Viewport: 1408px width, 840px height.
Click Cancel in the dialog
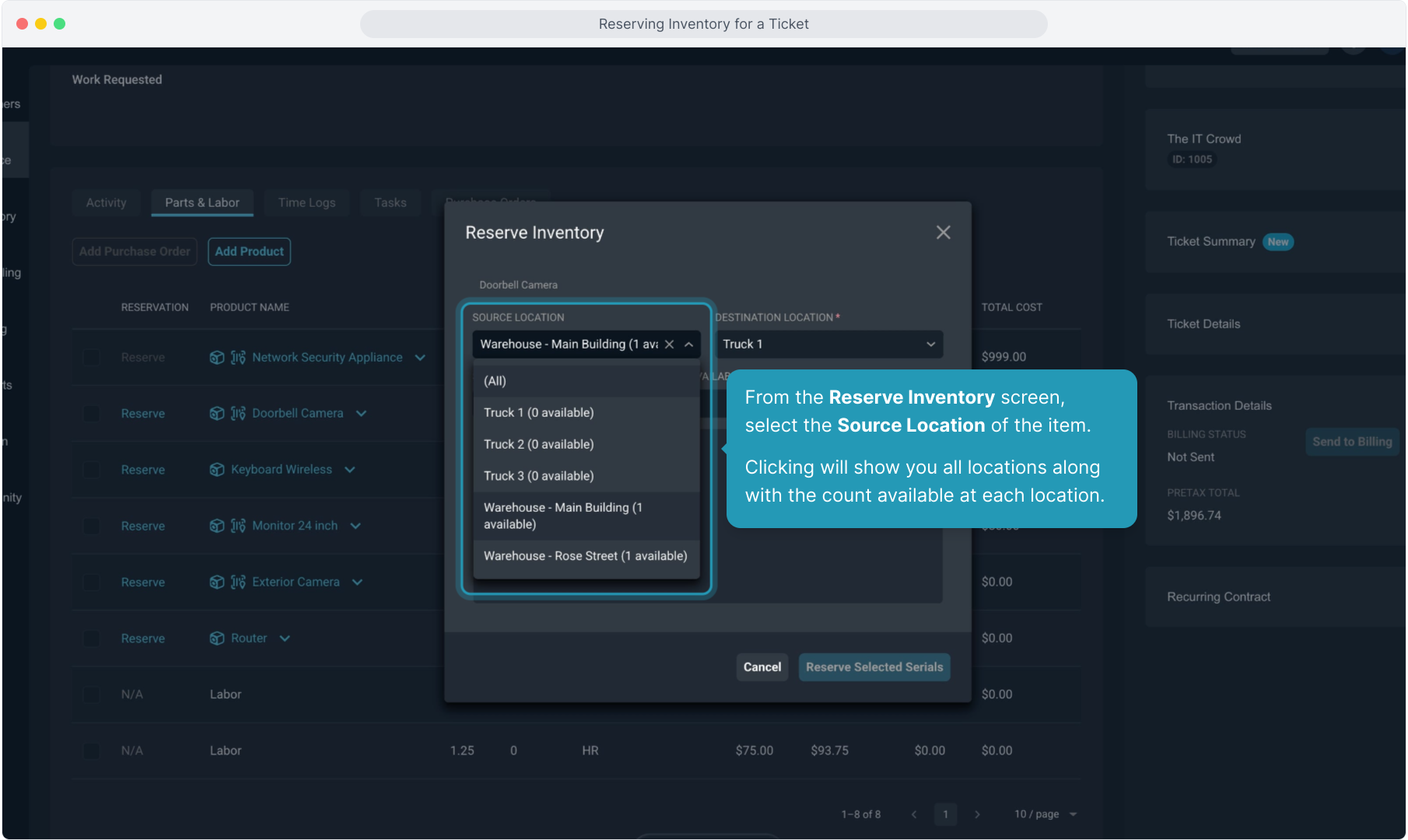tap(762, 667)
